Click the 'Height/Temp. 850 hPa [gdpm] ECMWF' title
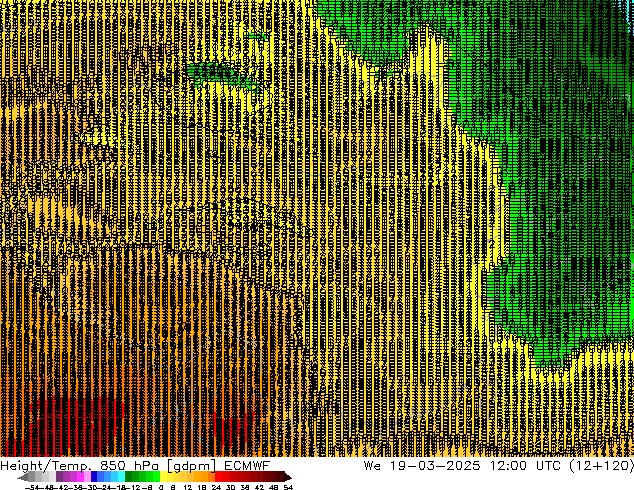This screenshot has width=634, height=490. click(x=135, y=466)
